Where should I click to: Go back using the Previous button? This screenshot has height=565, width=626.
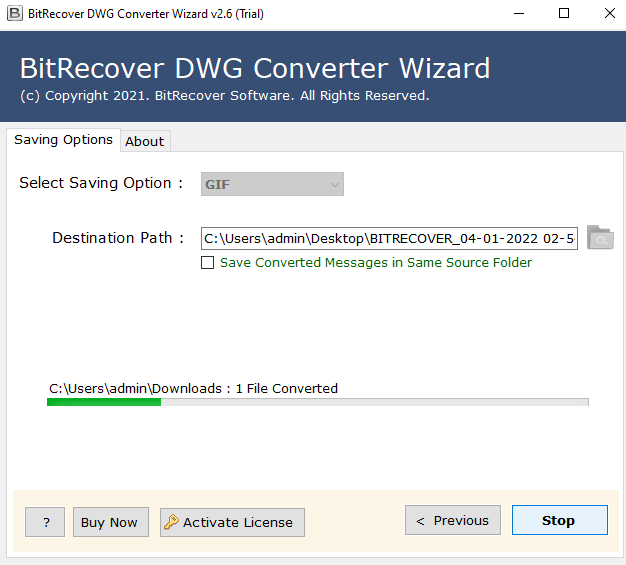point(453,520)
